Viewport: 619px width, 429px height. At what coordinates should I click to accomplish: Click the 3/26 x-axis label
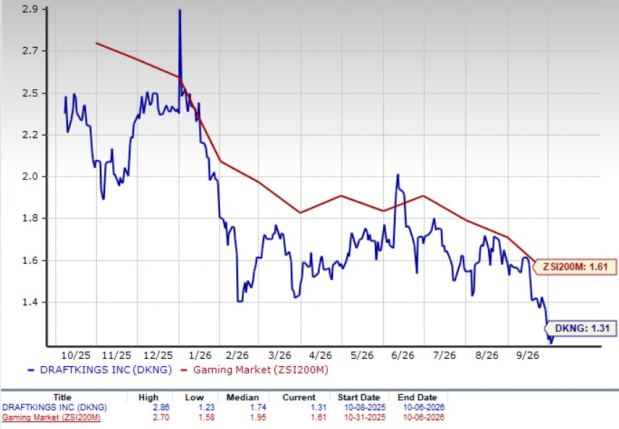280,356
